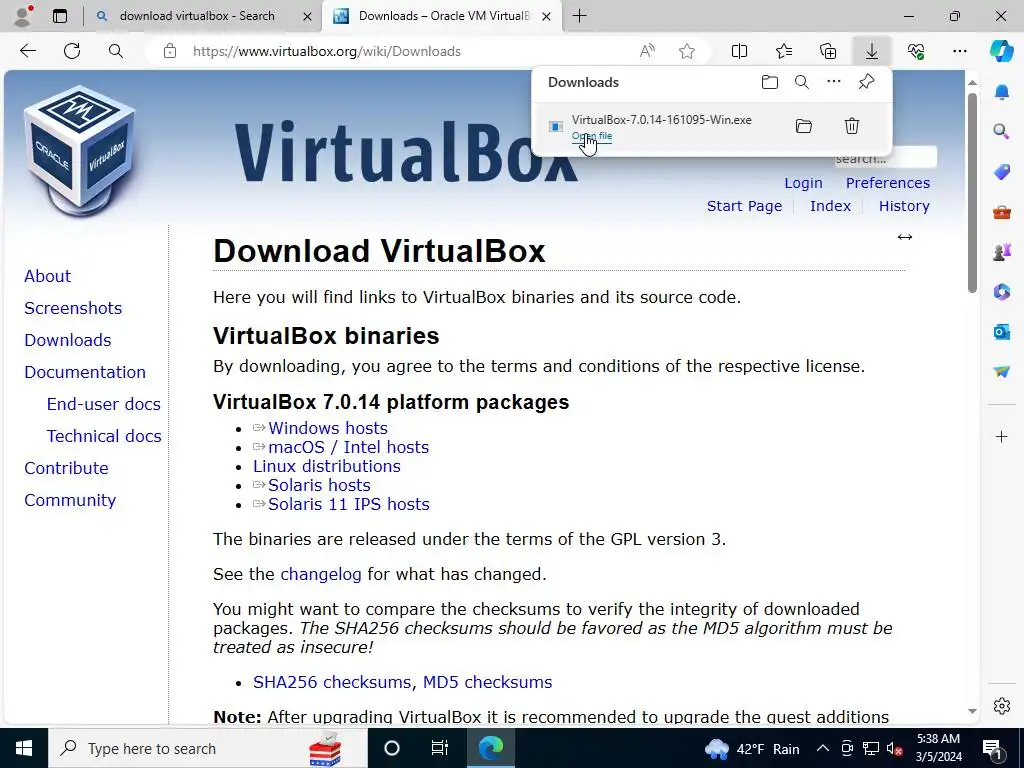This screenshot has height=768, width=1024.
Task: Go to About in the sidebar
Action: pyautogui.click(x=48, y=276)
